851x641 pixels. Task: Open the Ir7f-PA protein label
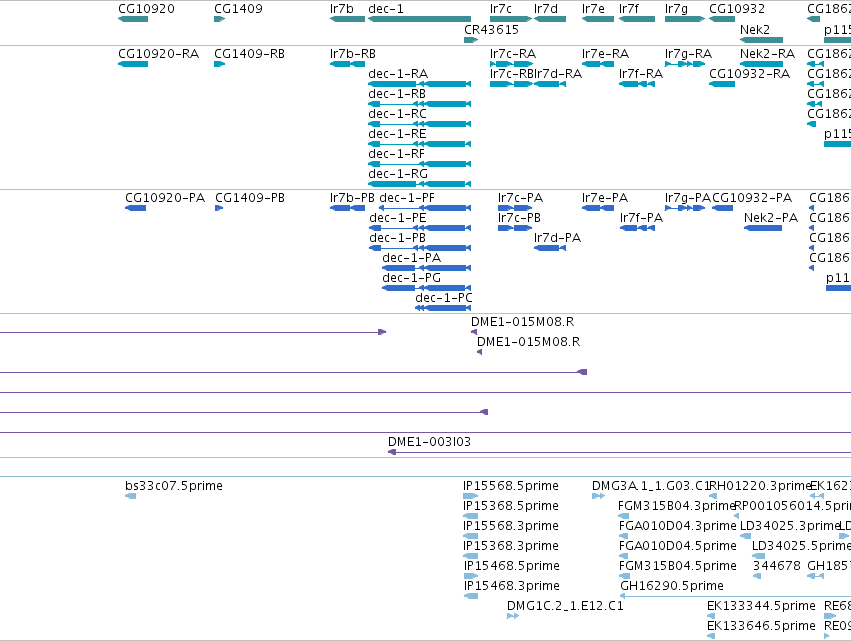tap(642, 218)
